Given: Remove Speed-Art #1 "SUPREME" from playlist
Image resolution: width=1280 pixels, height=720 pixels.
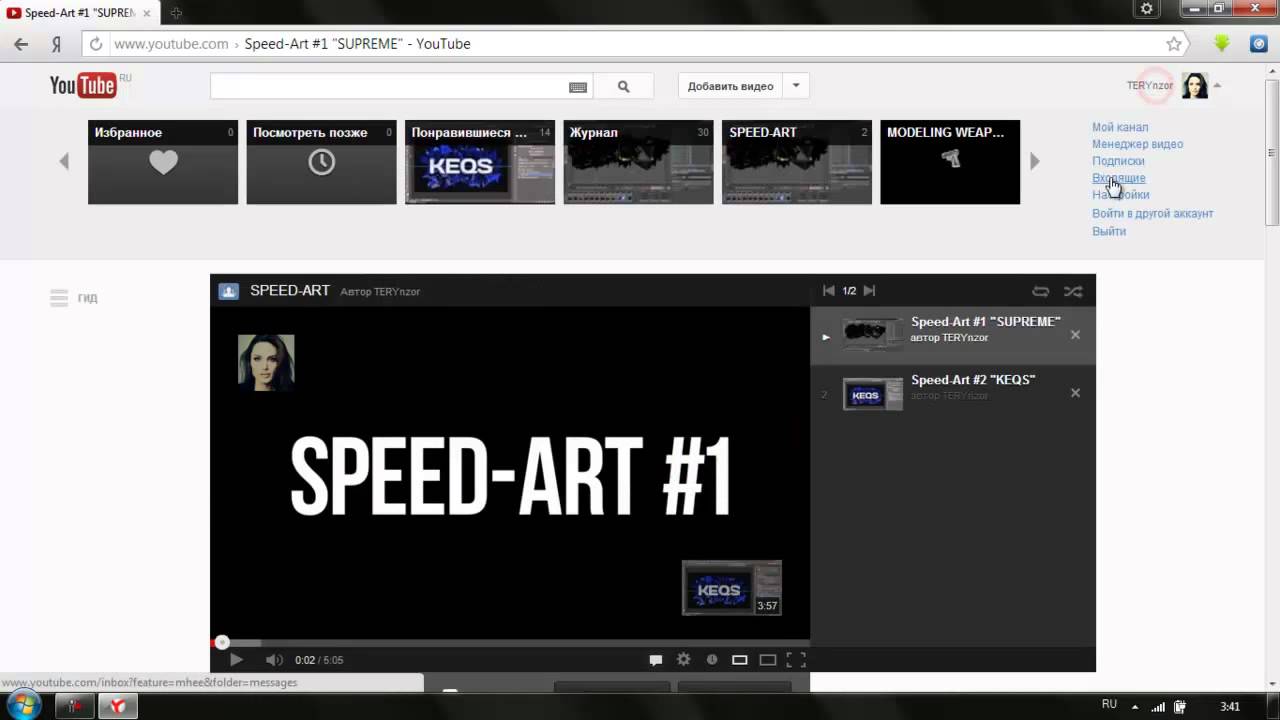Looking at the screenshot, I should (1075, 335).
